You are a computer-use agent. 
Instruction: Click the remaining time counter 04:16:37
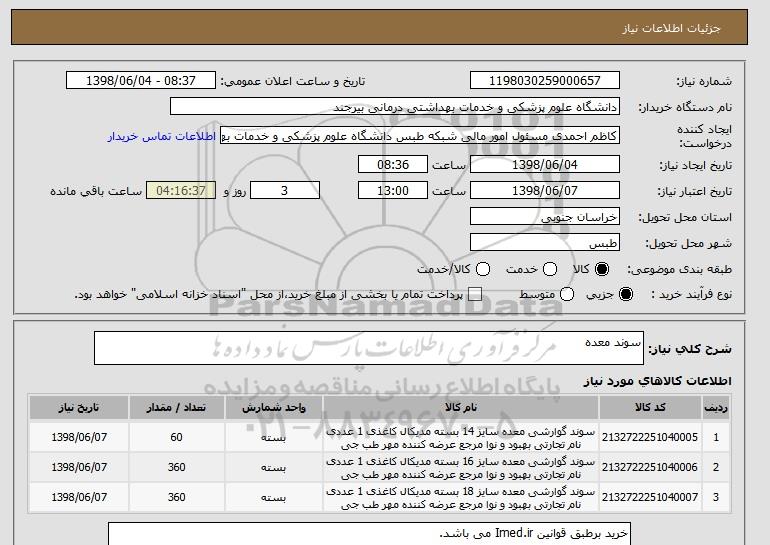pos(181,191)
